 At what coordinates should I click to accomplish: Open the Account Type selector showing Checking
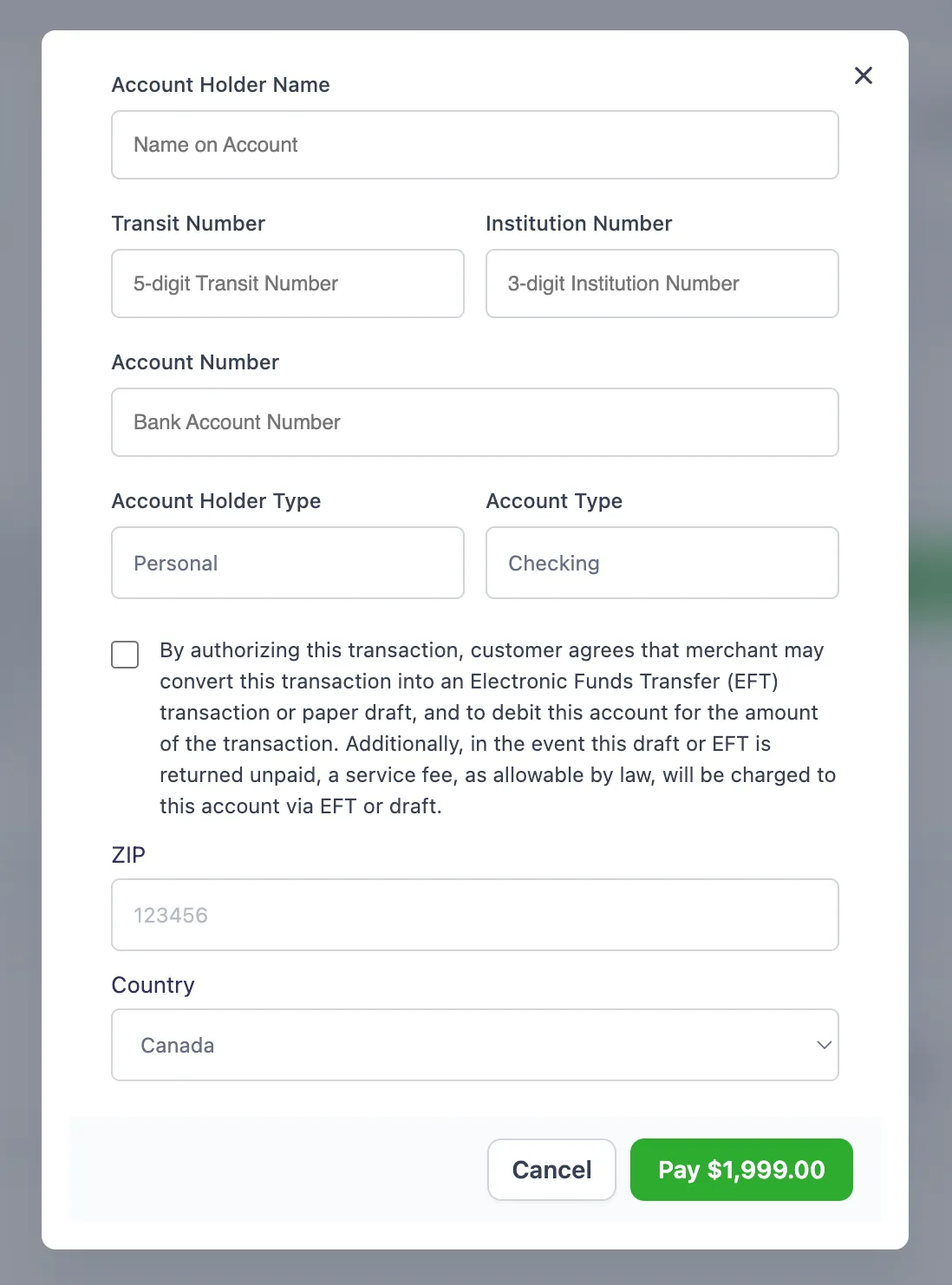pos(662,563)
